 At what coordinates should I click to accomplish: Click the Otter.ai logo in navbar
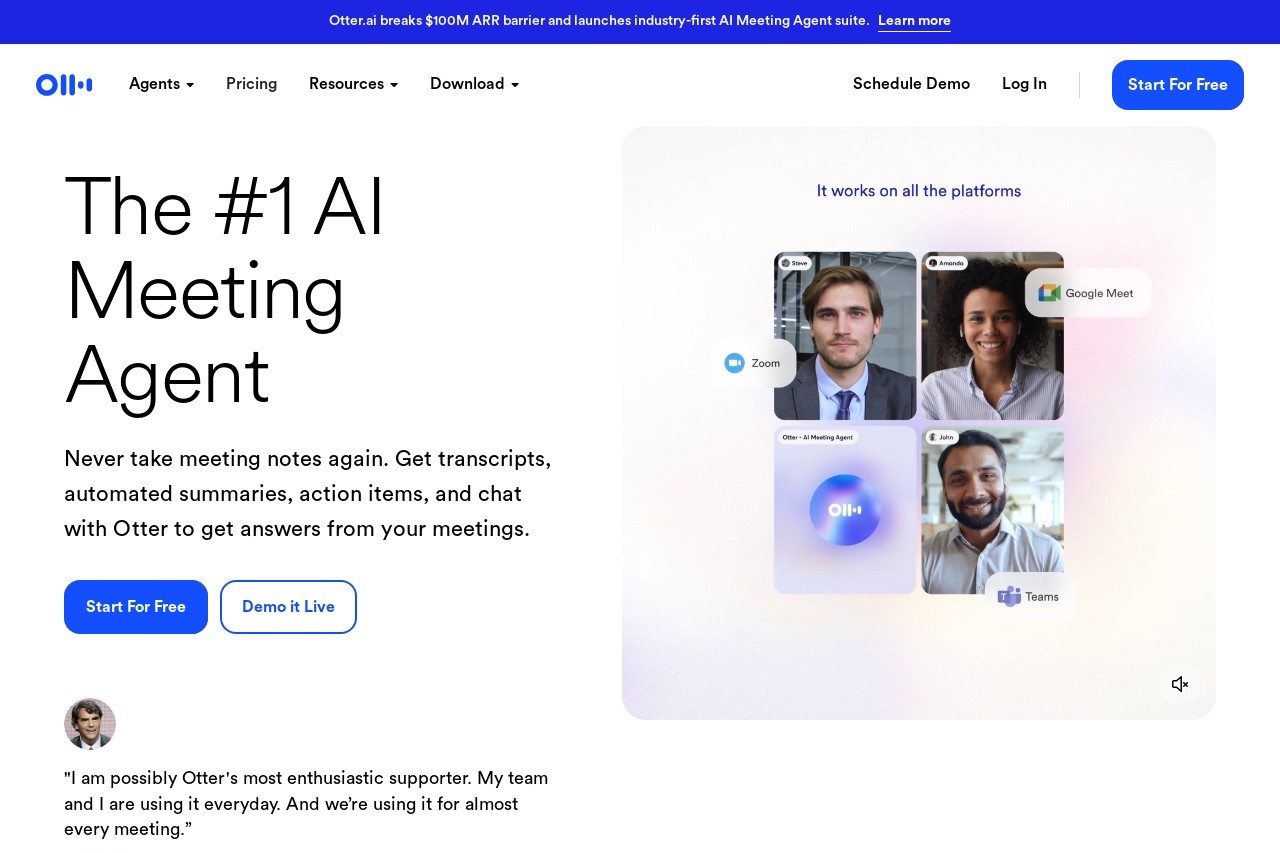64,85
